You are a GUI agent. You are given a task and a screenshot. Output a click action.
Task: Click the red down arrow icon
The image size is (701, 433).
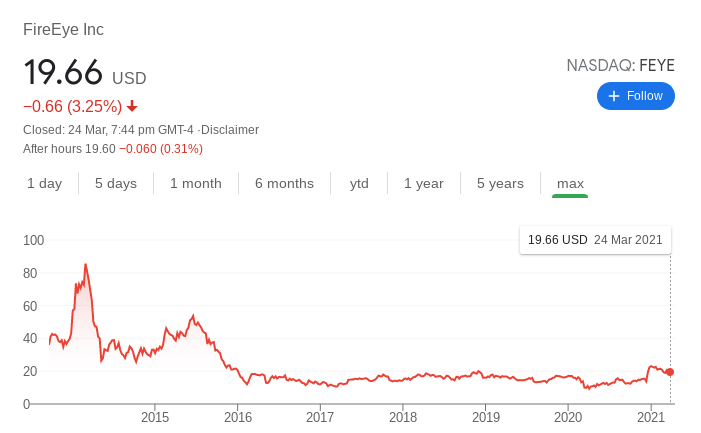132,107
